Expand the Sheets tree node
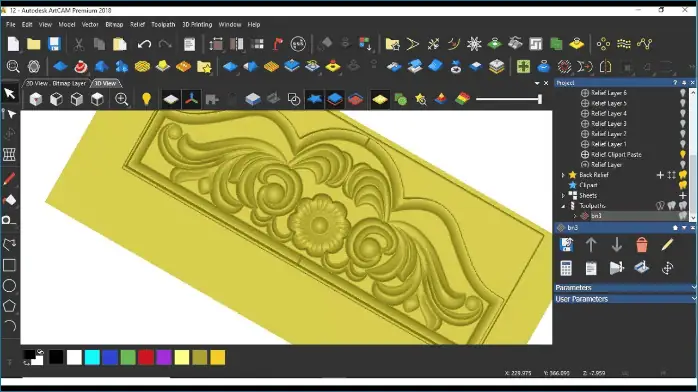Viewport: 698px width, 392px height. tap(563, 195)
